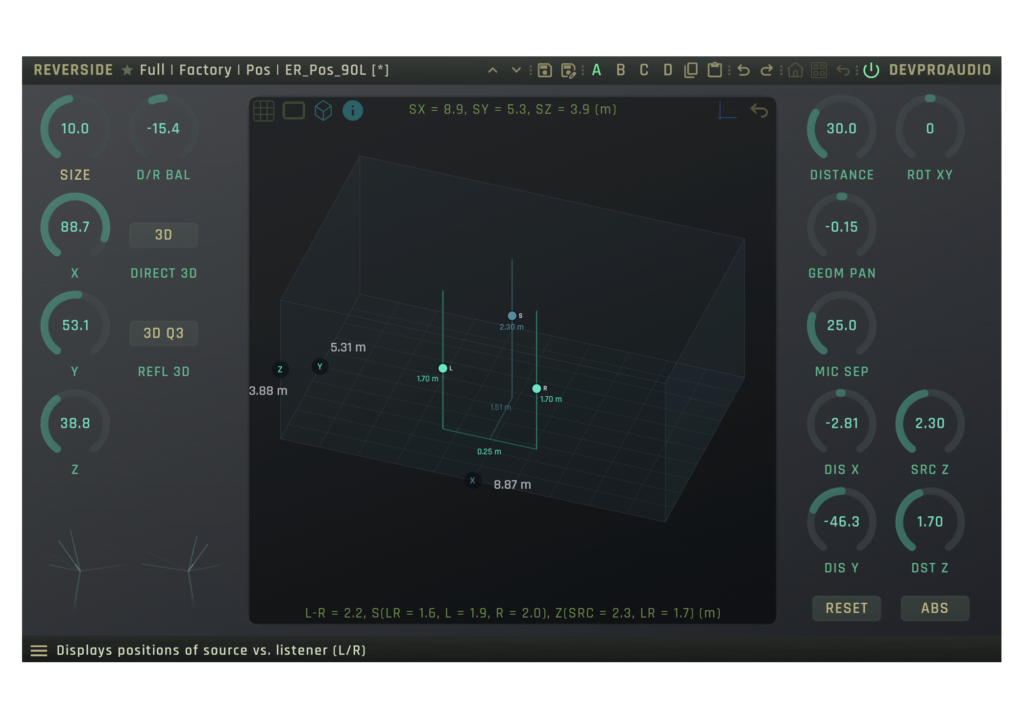This screenshot has width=1024, height=720.
Task: Toggle the info overlay icon
Action: (x=353, y=110)
